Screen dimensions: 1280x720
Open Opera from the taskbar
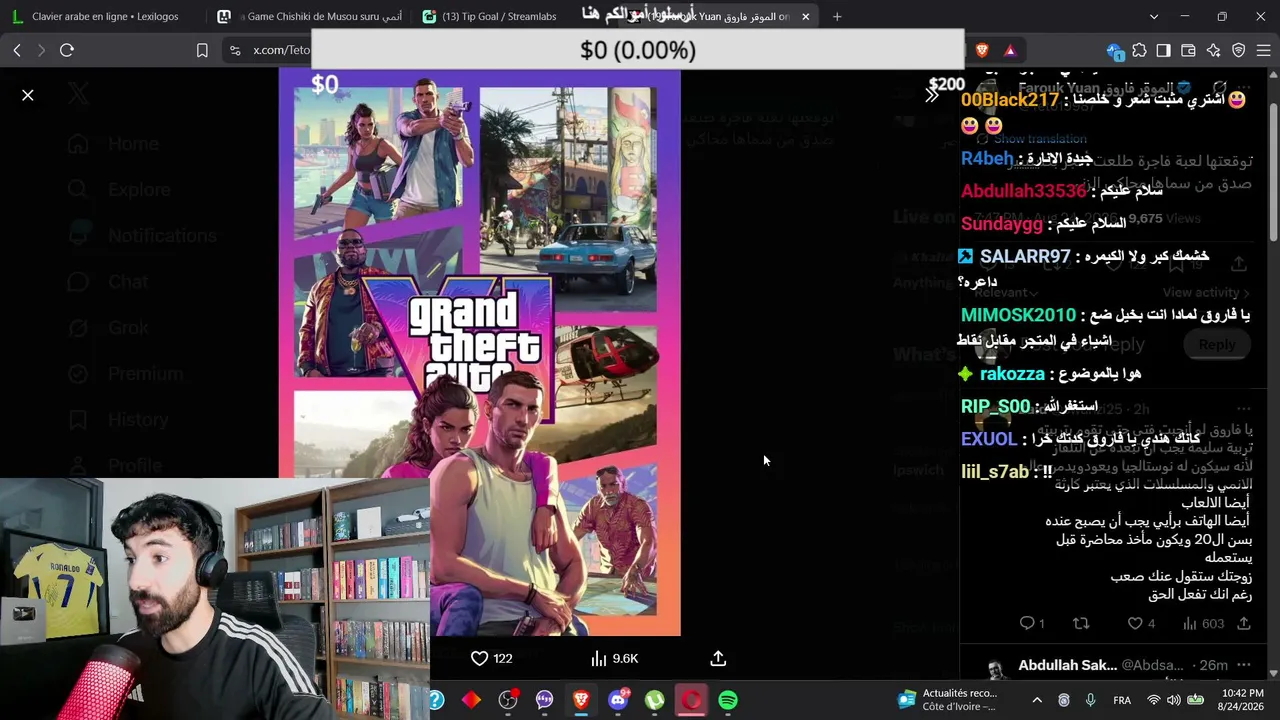tap(691, 700)
